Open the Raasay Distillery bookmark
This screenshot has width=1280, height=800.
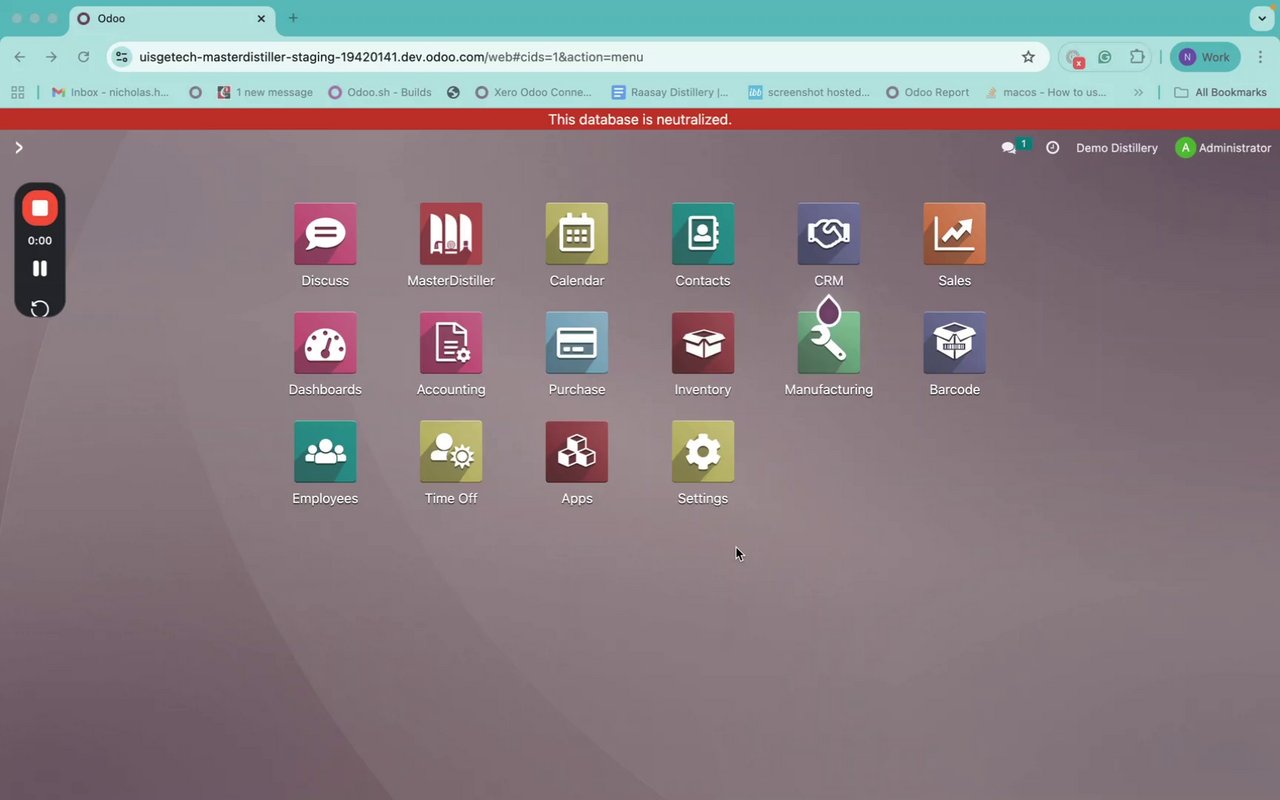coord(670,92)
